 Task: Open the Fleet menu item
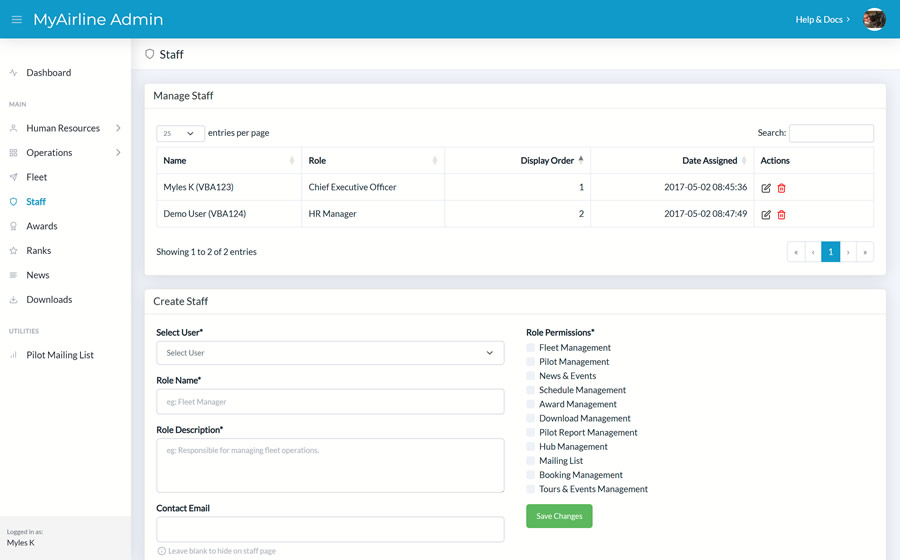(x=37, y=177)
